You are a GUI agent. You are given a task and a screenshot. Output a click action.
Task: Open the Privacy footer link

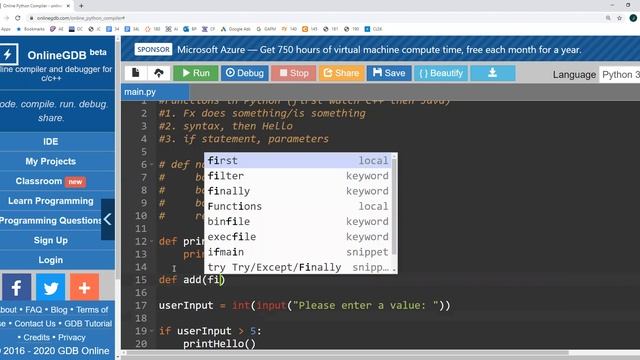(x=71, y=338)
